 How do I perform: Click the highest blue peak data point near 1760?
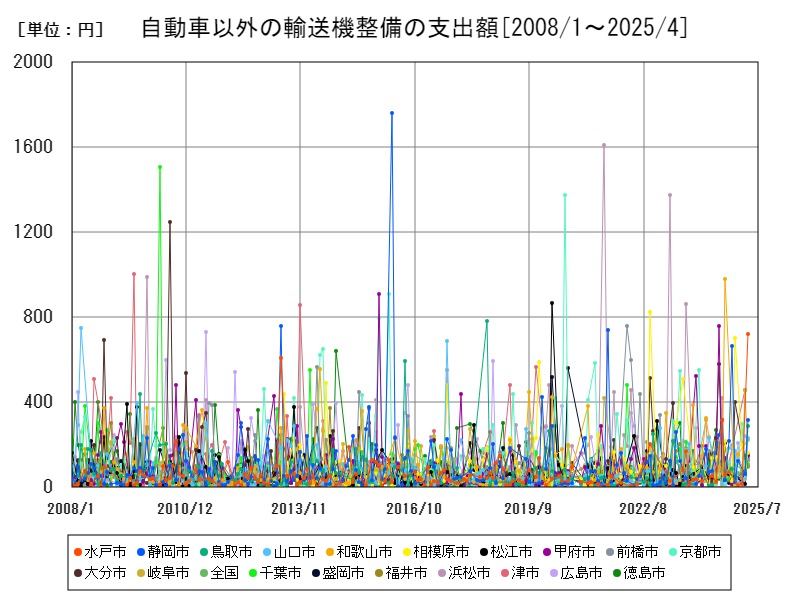coord(392,113)
